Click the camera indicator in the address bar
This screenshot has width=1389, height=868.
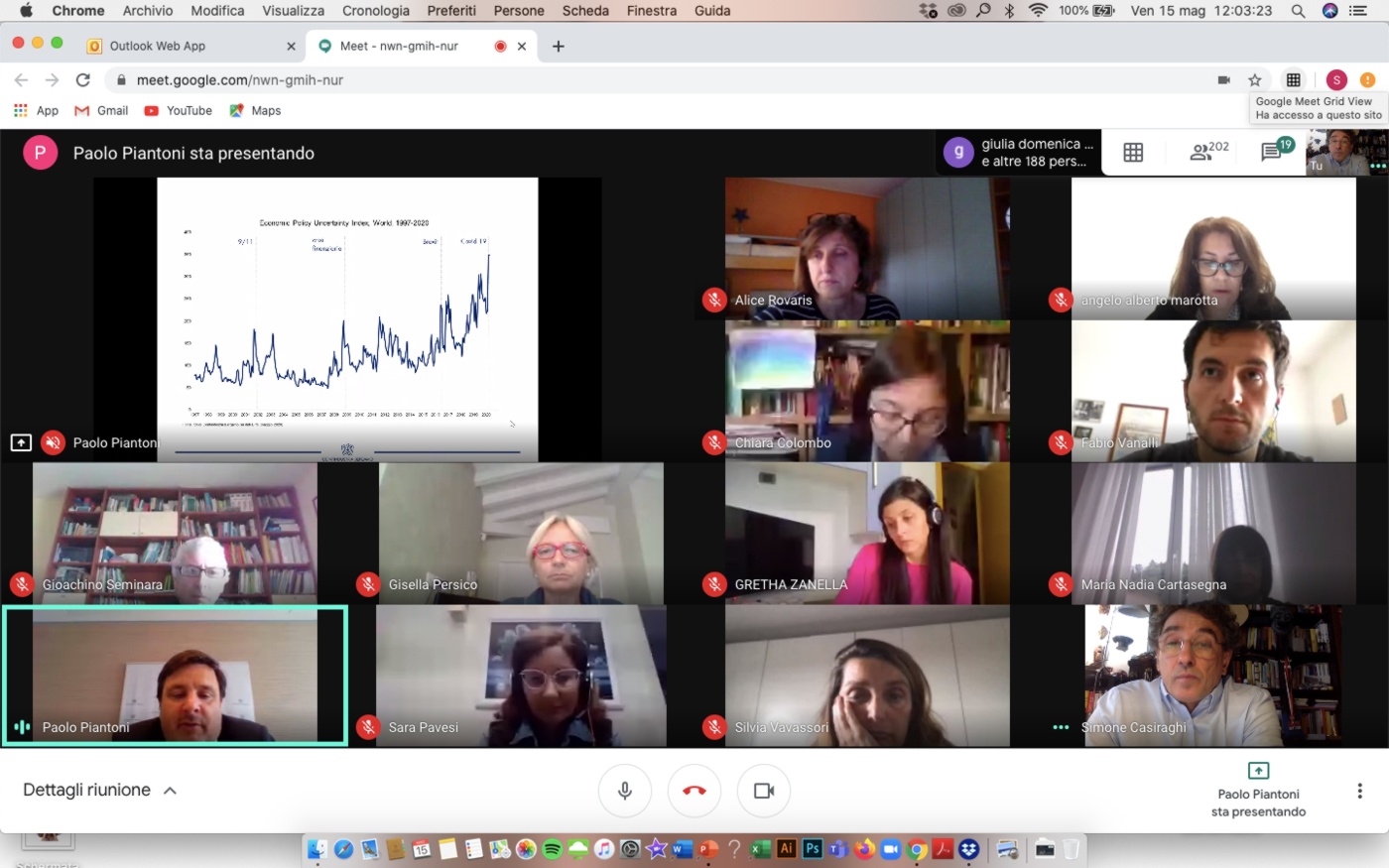(1223, 80)
